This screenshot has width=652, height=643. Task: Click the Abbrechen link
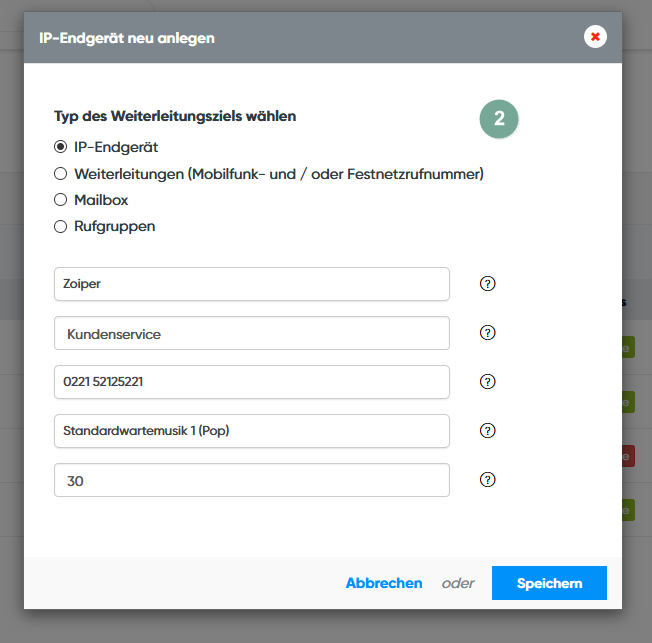pos(384,583)
